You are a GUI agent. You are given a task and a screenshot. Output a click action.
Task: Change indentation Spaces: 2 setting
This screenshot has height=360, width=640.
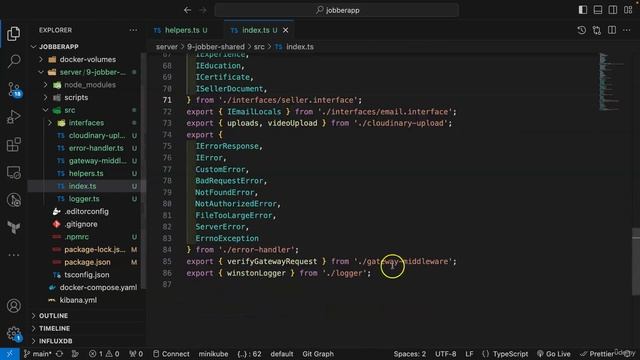click(409, 354)
